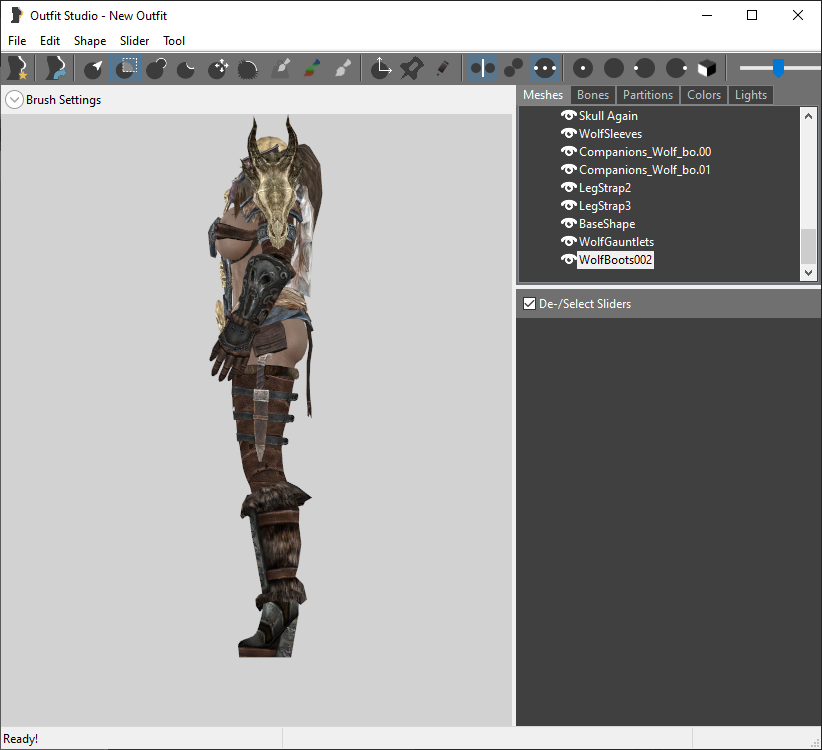Maximize the Outfit Studio window

click(752, 15)
